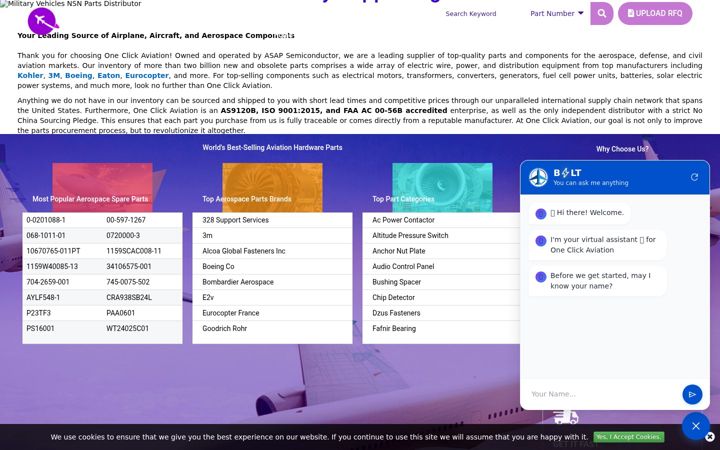Click the purple airplane logo icon
720x450 pixels.
[42, 21]
